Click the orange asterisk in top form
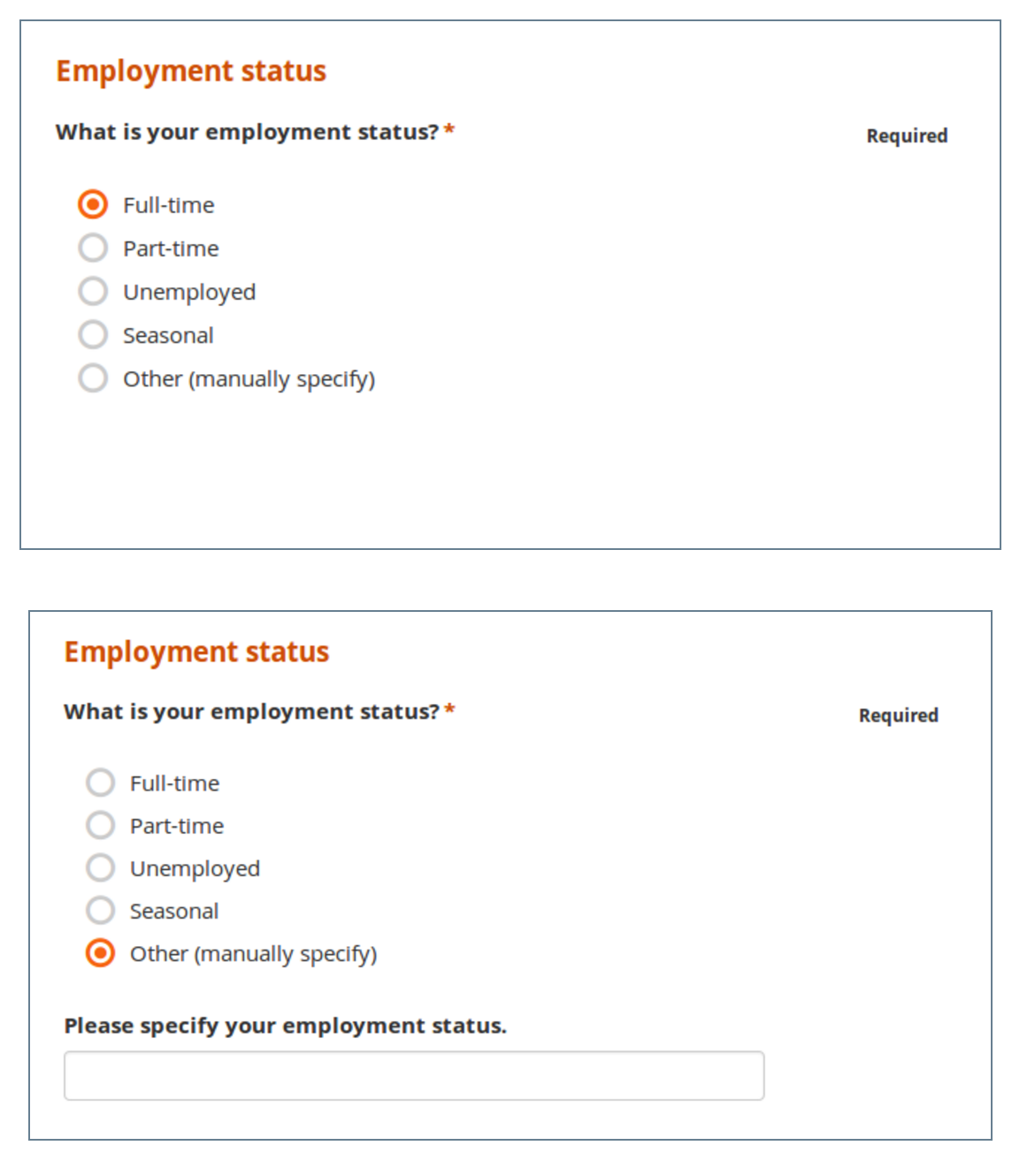1035x1176 pixels. [449, 130]
